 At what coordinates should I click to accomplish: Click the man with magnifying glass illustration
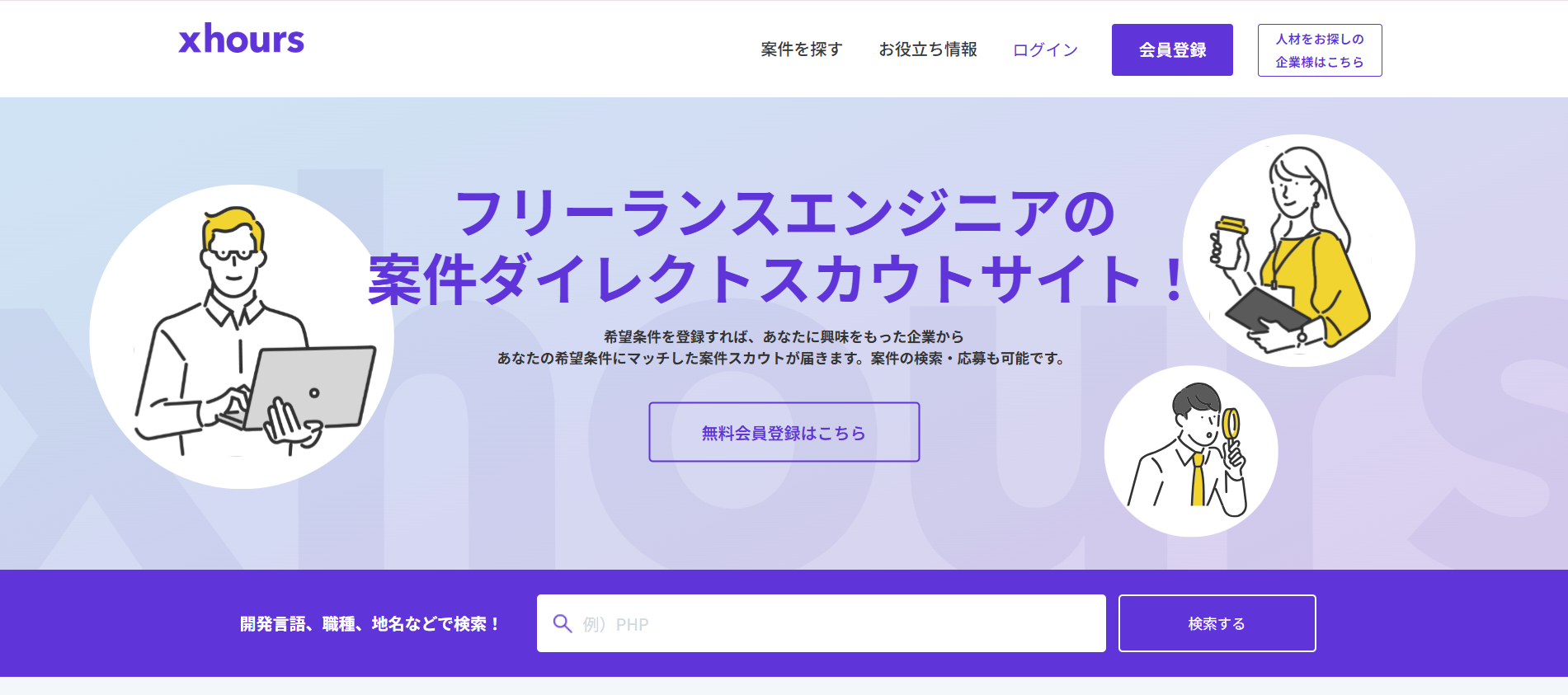point(1190,451)
